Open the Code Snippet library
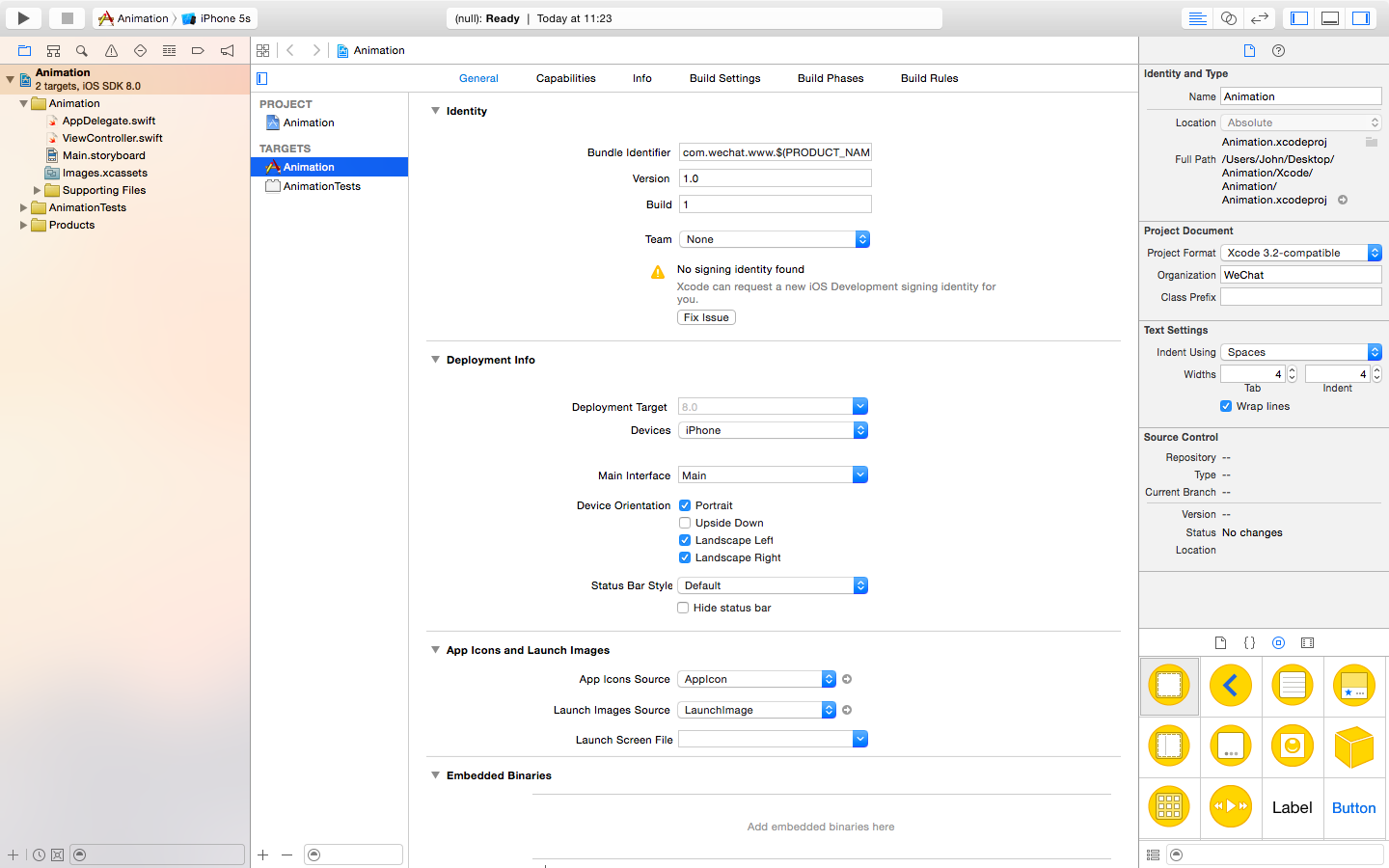The width and height of the screenshot is (1389, 868). click(x=1249, y=642)
